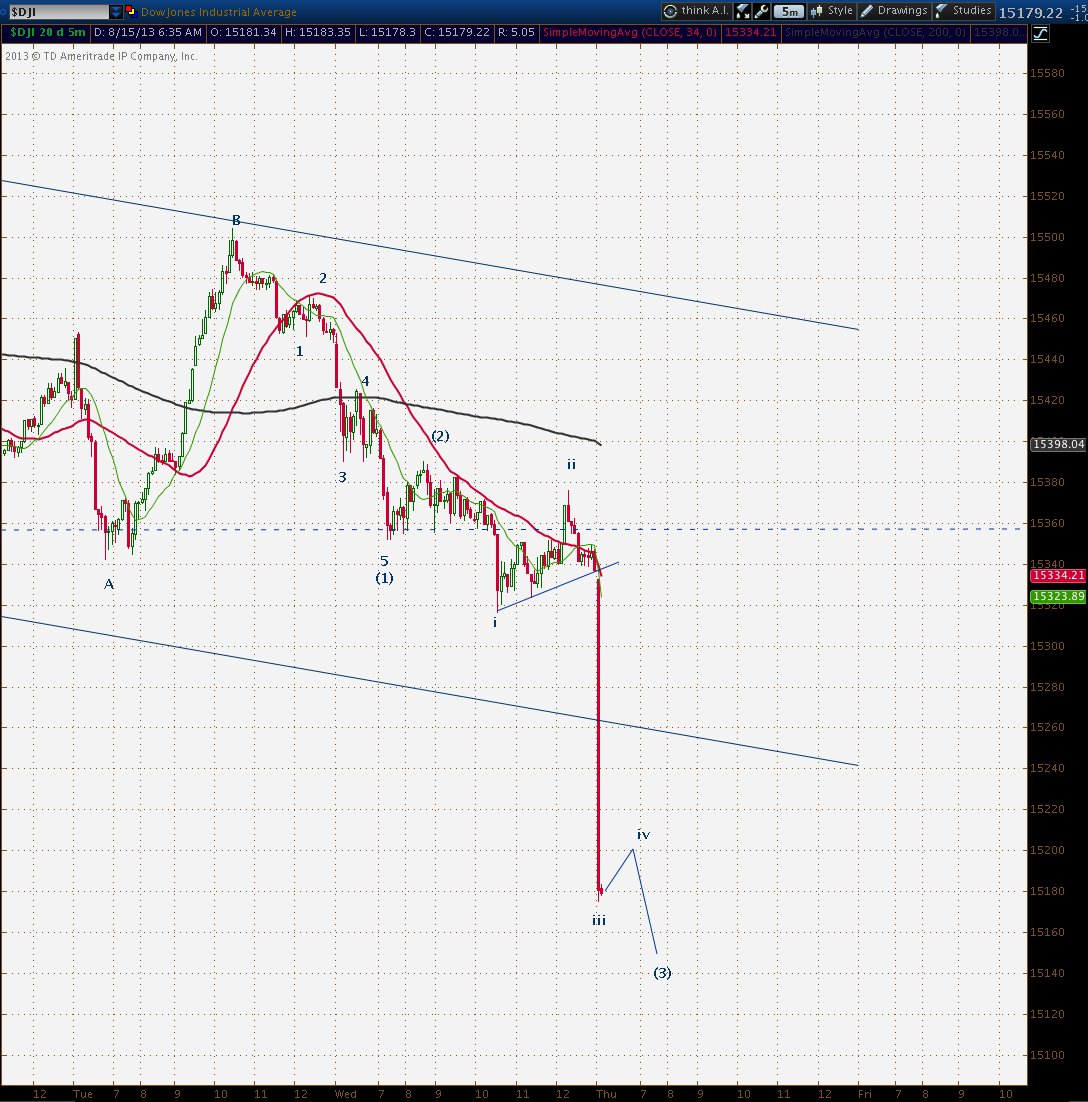1088x1102 pixels.
Task: Click the last price 15179.22 at top right
Action: [1030, 13]
